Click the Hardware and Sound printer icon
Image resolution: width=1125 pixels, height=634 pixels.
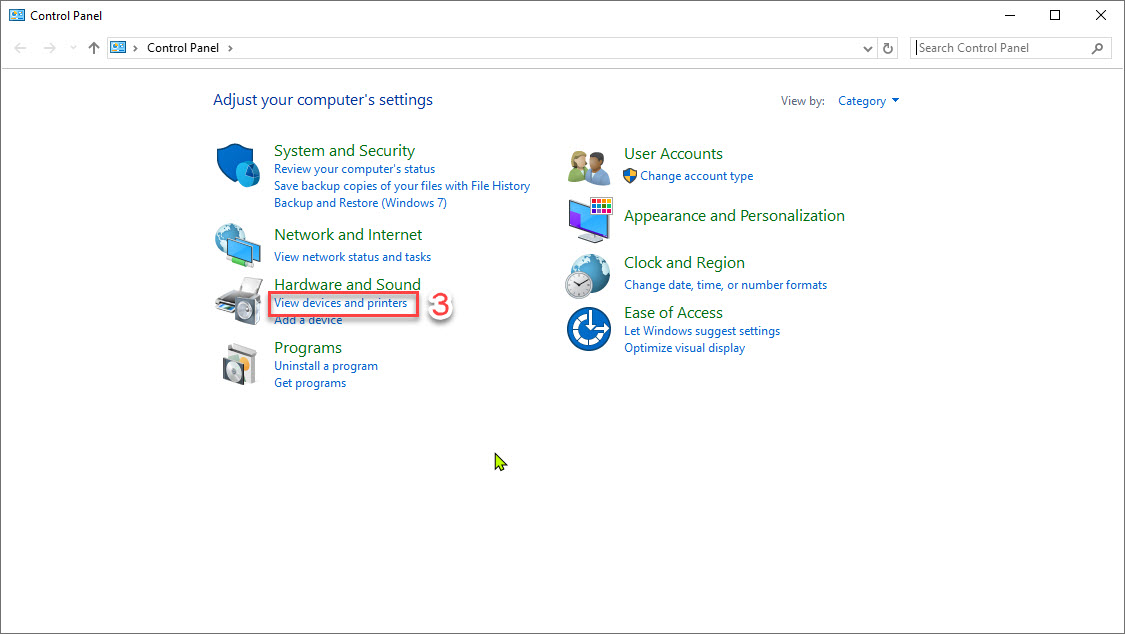[x=239, y=301]
